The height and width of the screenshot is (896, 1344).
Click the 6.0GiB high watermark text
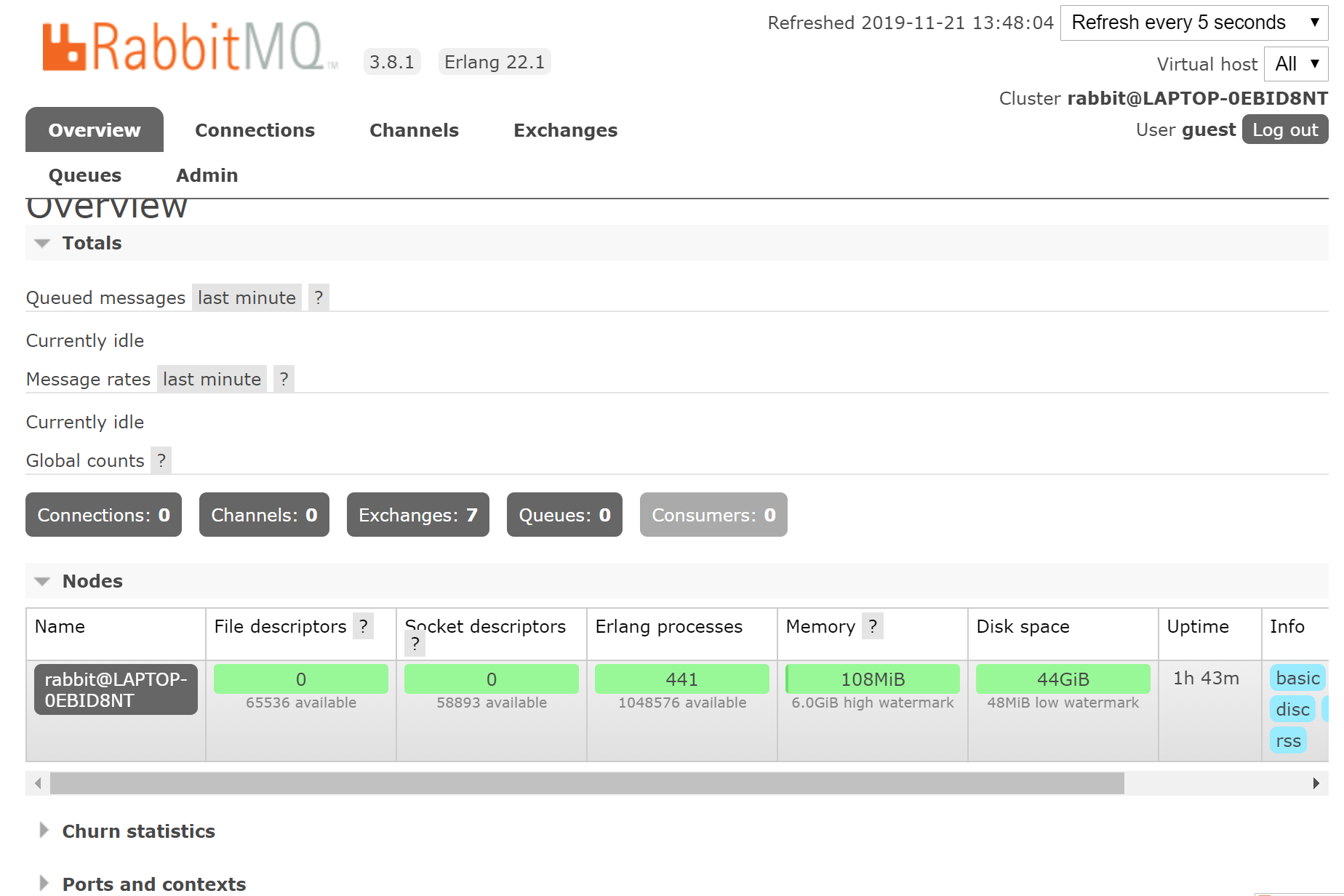coord(873,703)
